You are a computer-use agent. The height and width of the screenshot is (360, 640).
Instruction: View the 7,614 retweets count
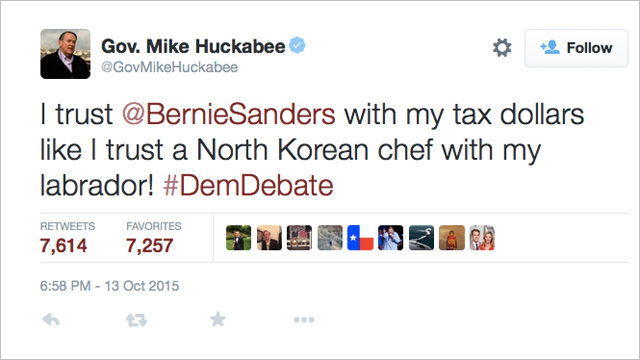pos(64,246)
